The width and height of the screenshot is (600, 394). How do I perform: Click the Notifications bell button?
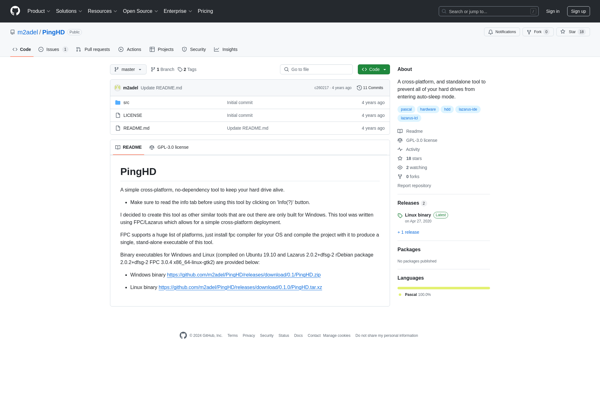502,32
